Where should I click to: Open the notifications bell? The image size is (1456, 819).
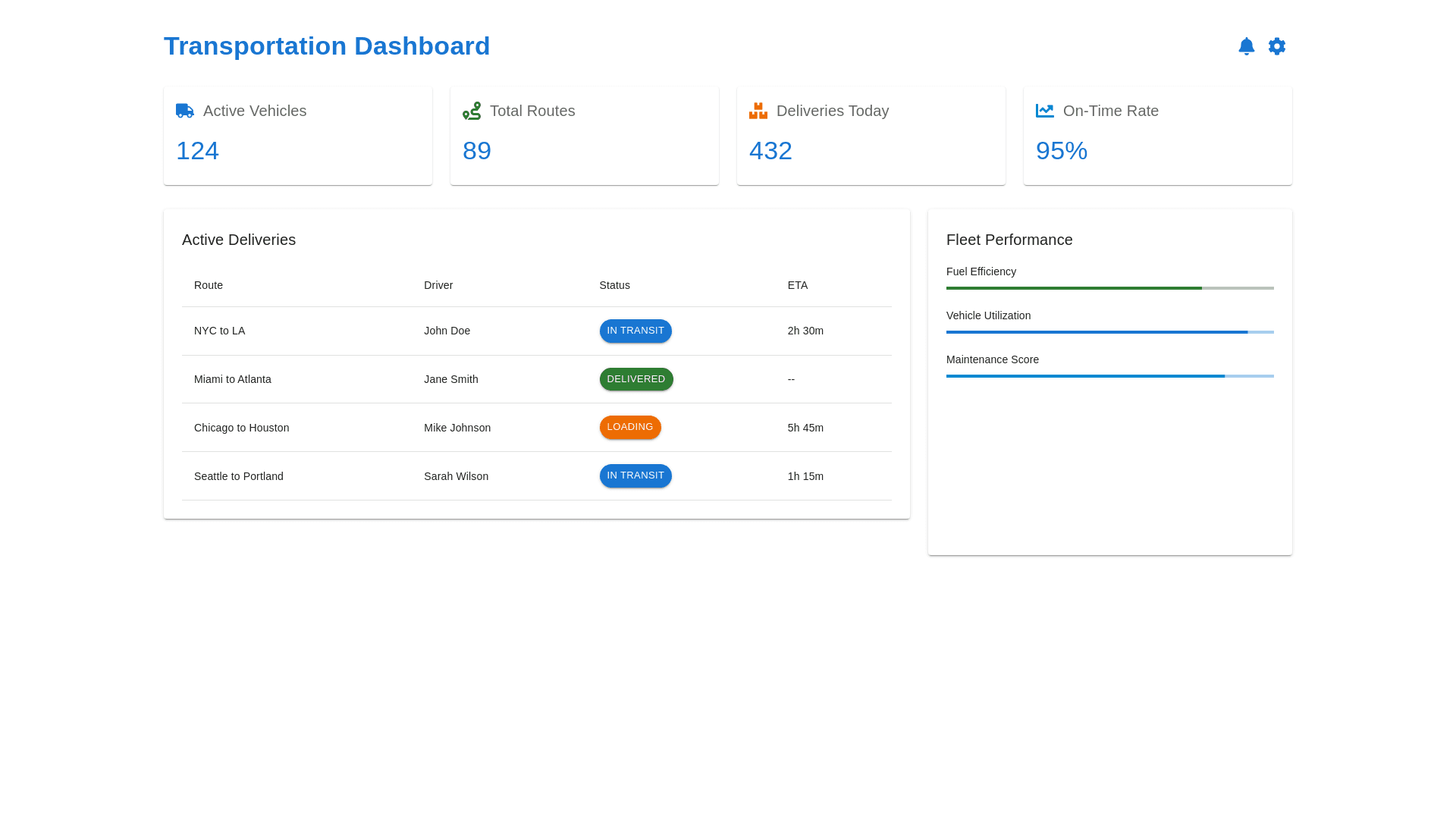(1246, 46)
